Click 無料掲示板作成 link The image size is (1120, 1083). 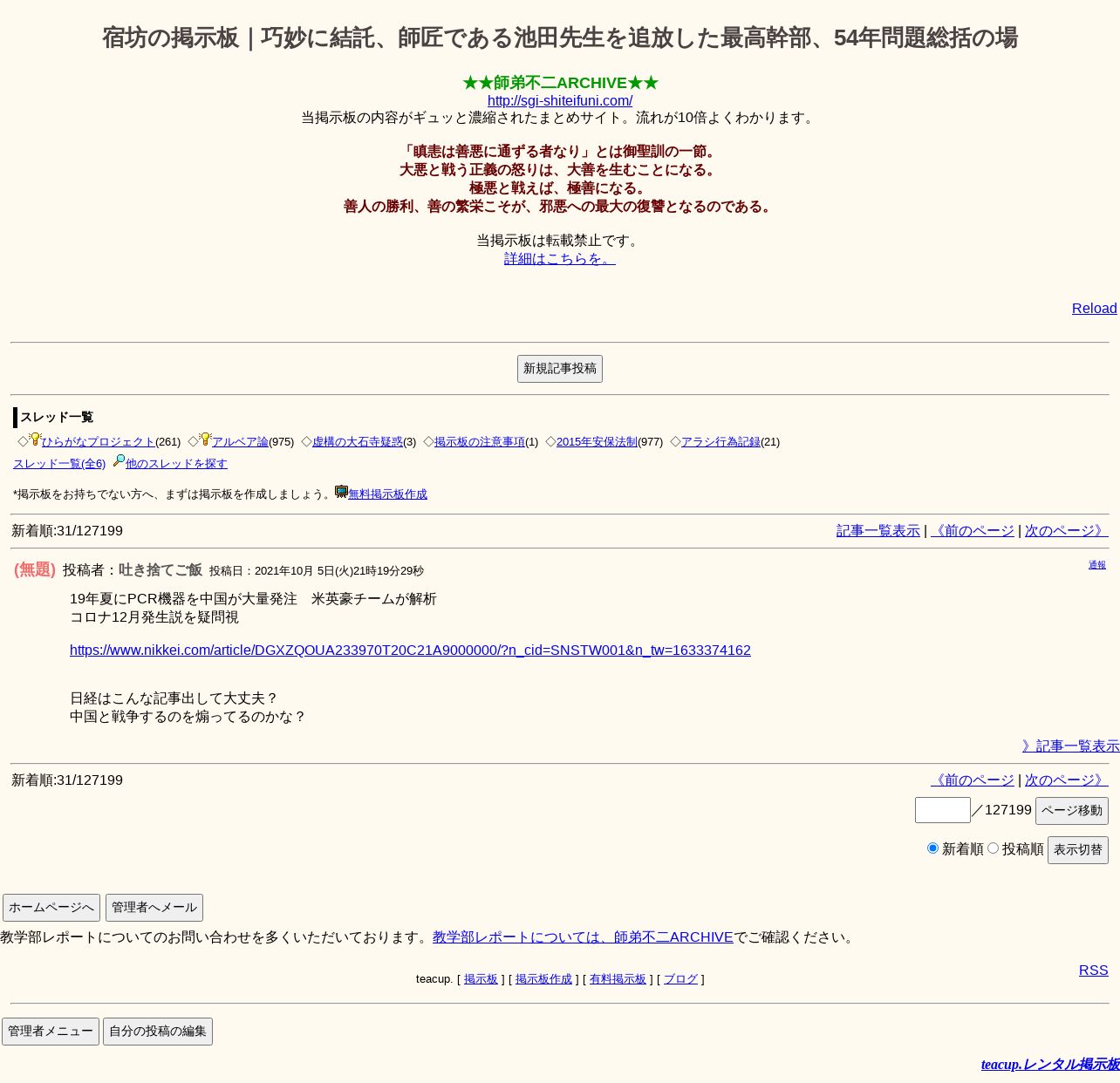tap(387, 494)
